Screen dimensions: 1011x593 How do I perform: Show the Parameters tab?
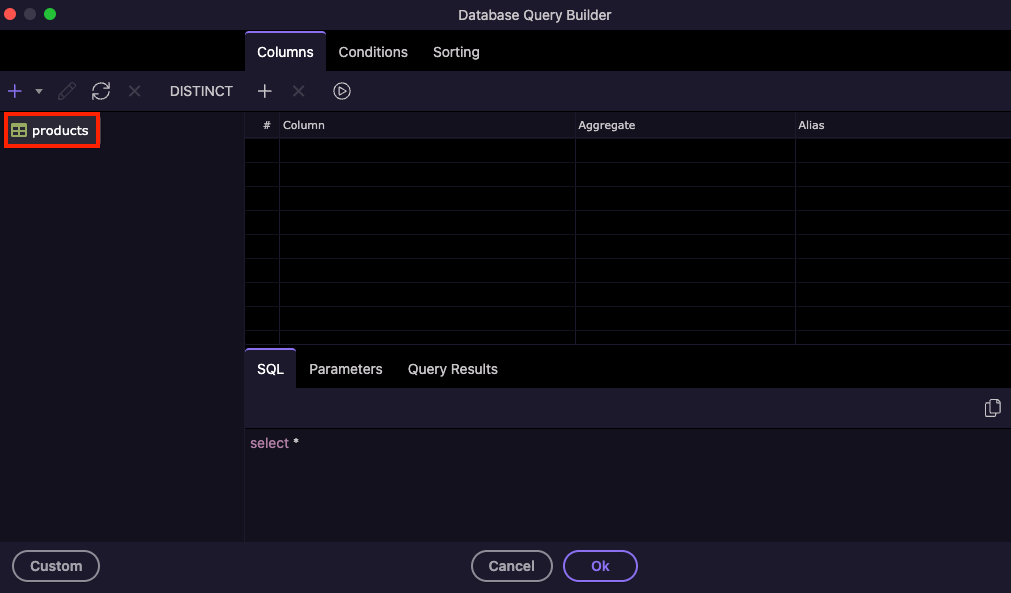click(x=345, y=369)
